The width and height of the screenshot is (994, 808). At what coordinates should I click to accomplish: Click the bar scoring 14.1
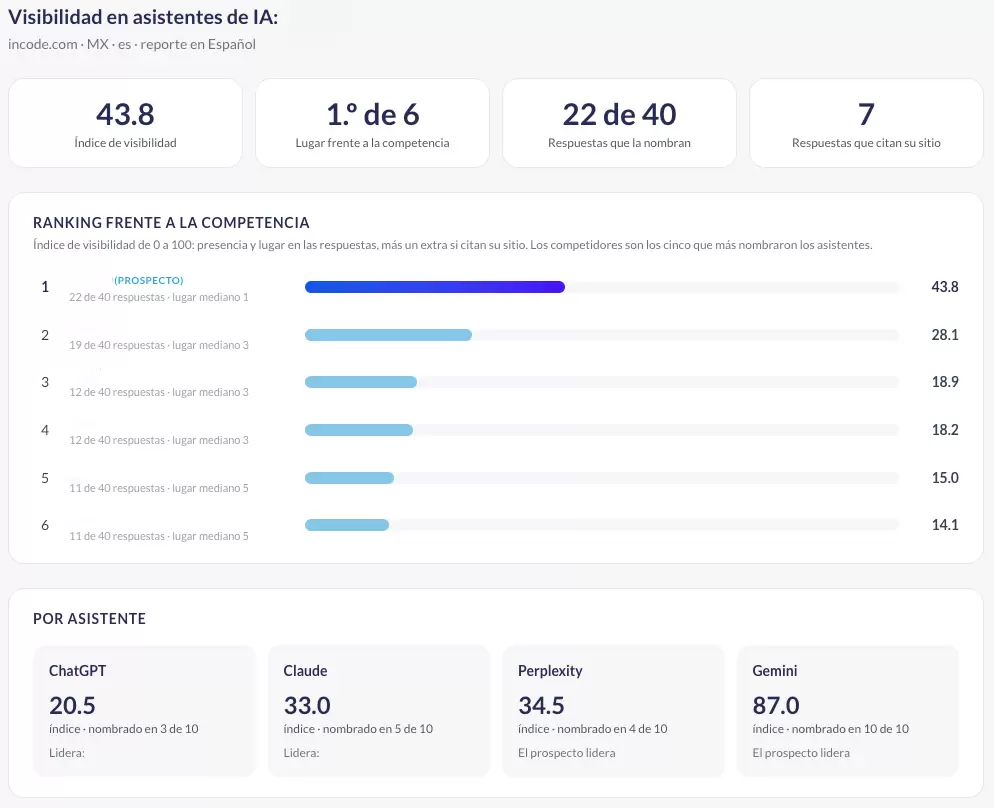pos(347,525)
